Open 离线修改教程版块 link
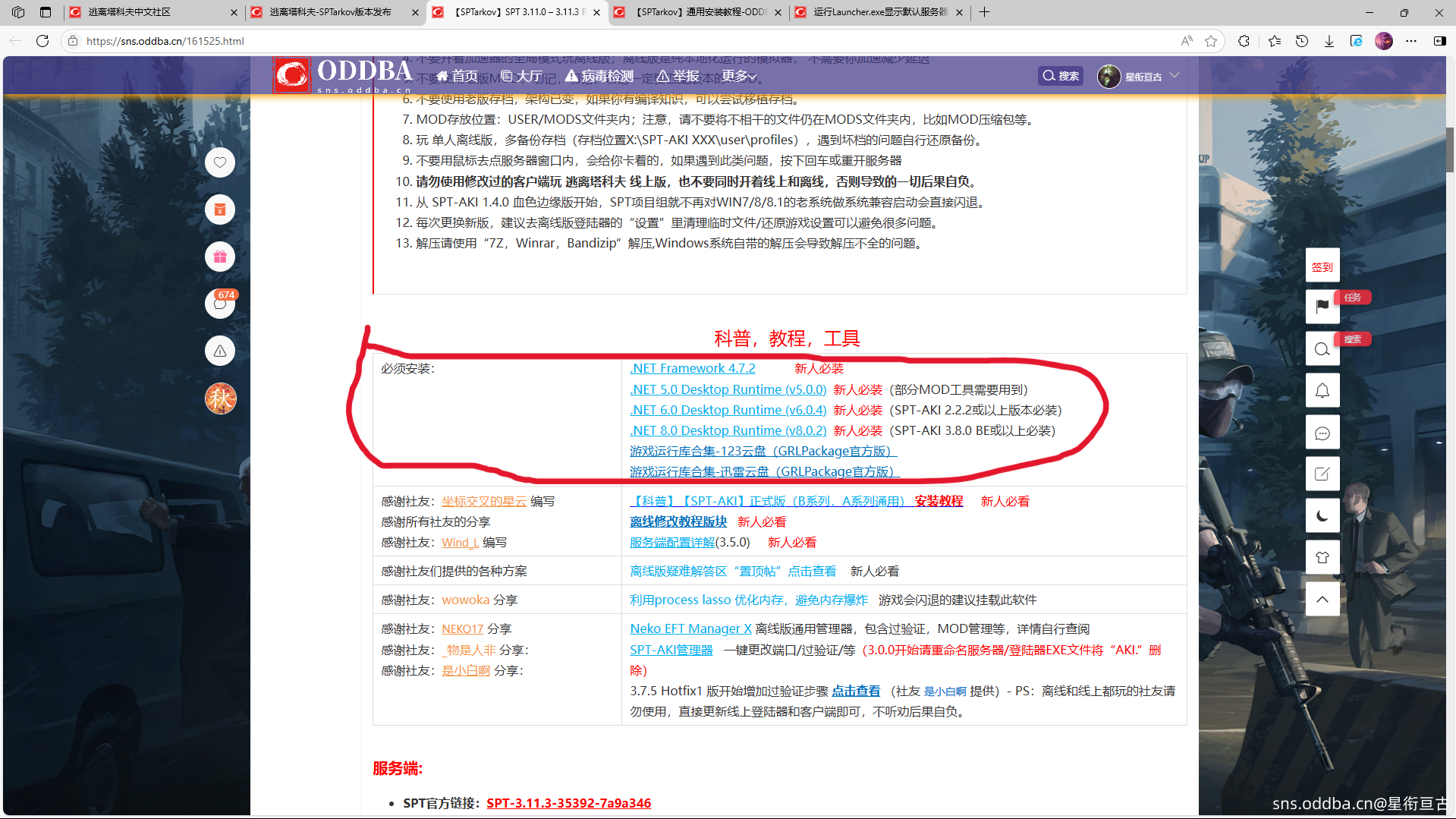This screenshot has width=1456, height=819. tap(678, 521)
